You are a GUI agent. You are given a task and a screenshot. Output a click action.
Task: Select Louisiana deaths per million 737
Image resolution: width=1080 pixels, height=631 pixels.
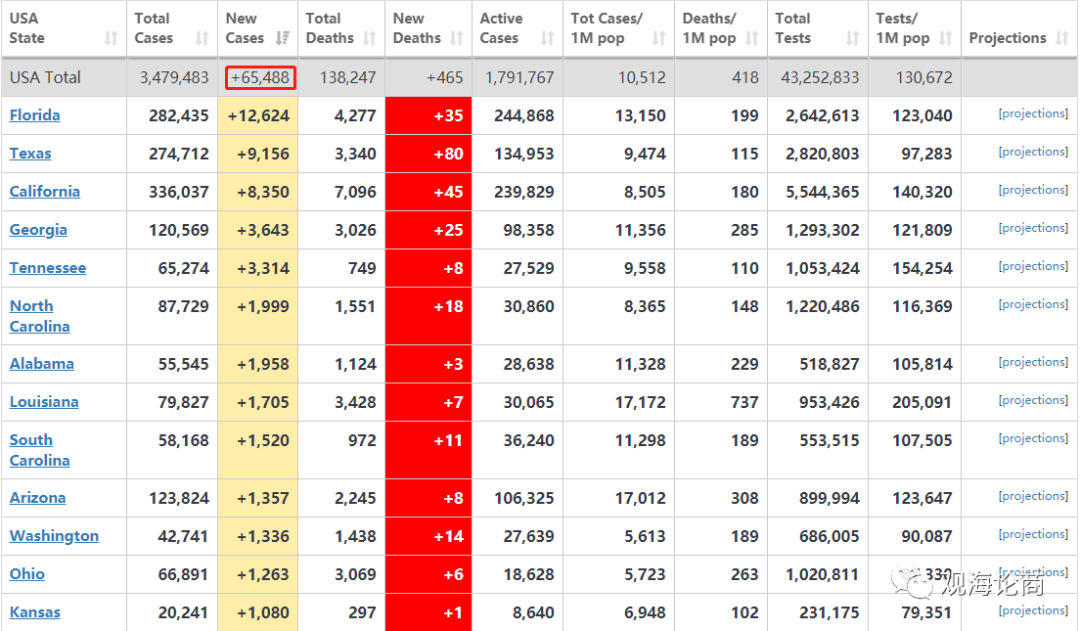[x=745, y=402]
